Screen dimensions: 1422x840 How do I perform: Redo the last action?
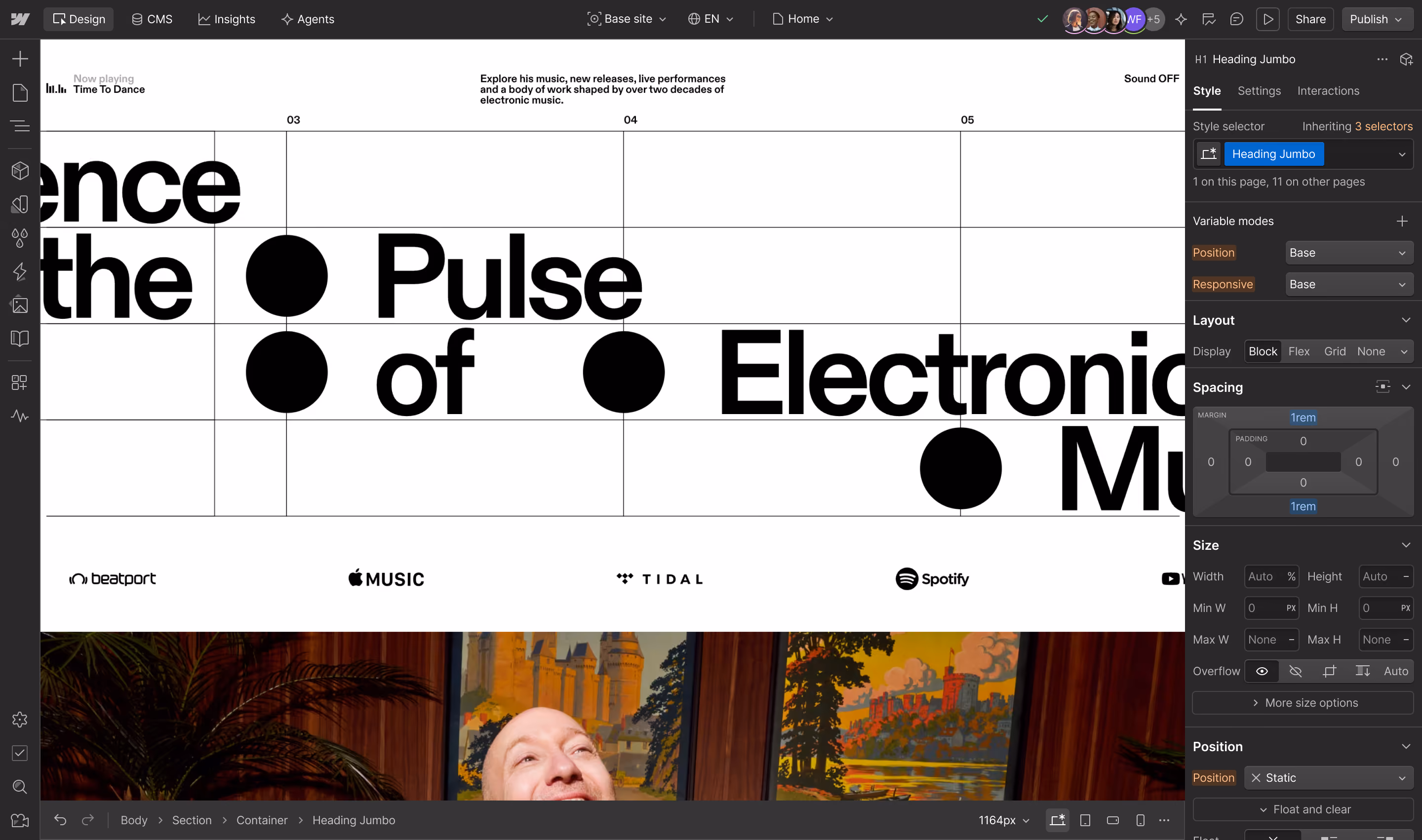pos(88,820)
